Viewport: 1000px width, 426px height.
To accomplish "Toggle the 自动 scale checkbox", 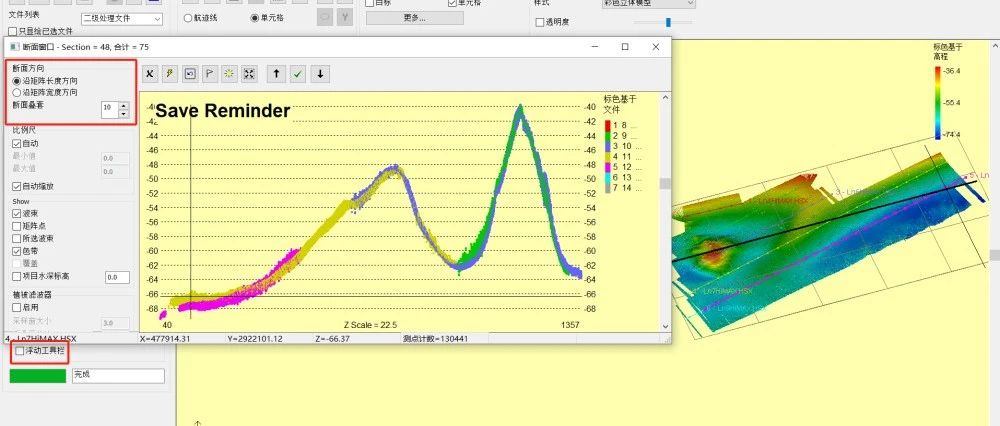I will click(x=17, y=143).
